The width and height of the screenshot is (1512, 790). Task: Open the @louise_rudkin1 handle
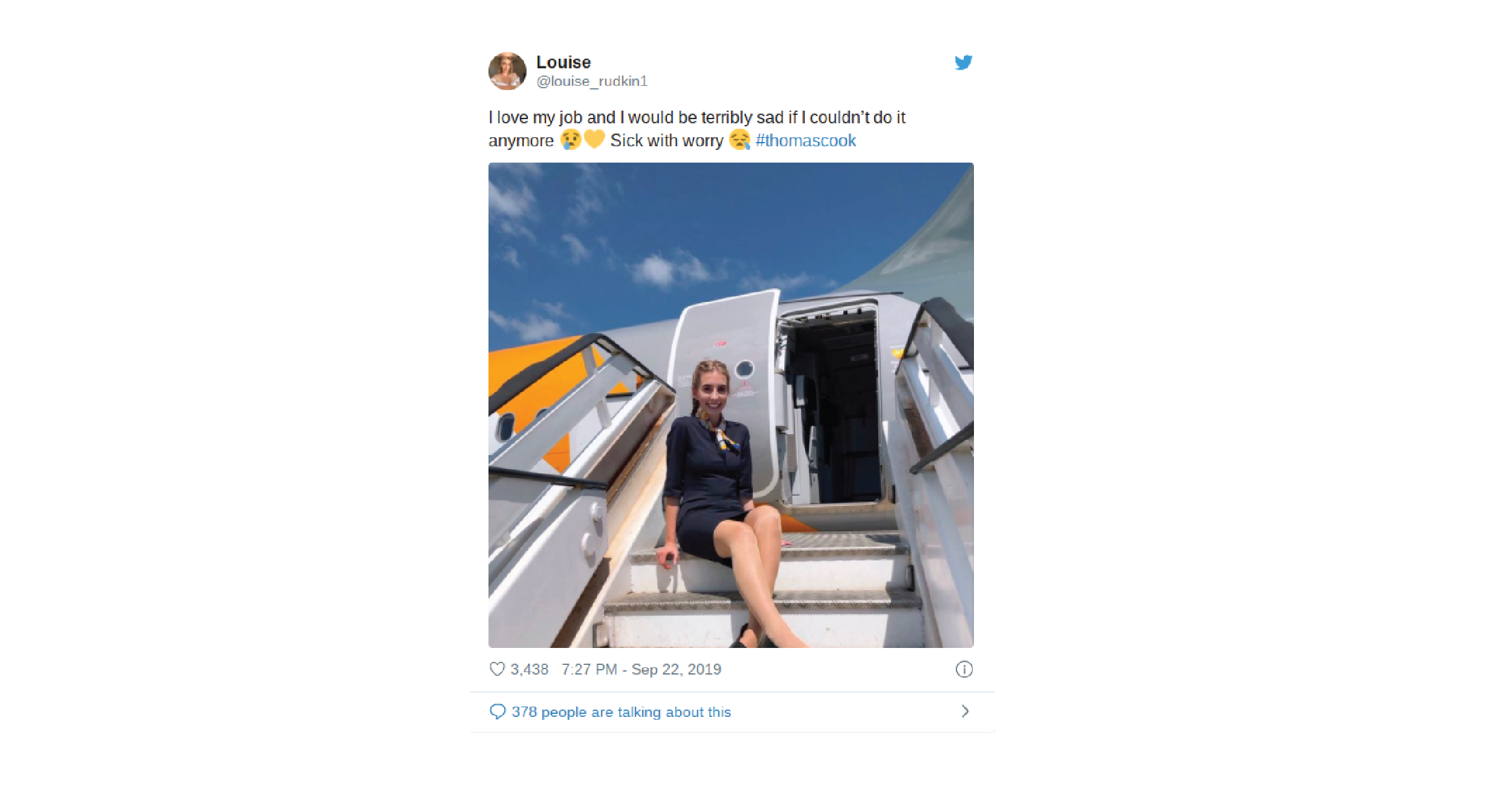pos(592,81)
